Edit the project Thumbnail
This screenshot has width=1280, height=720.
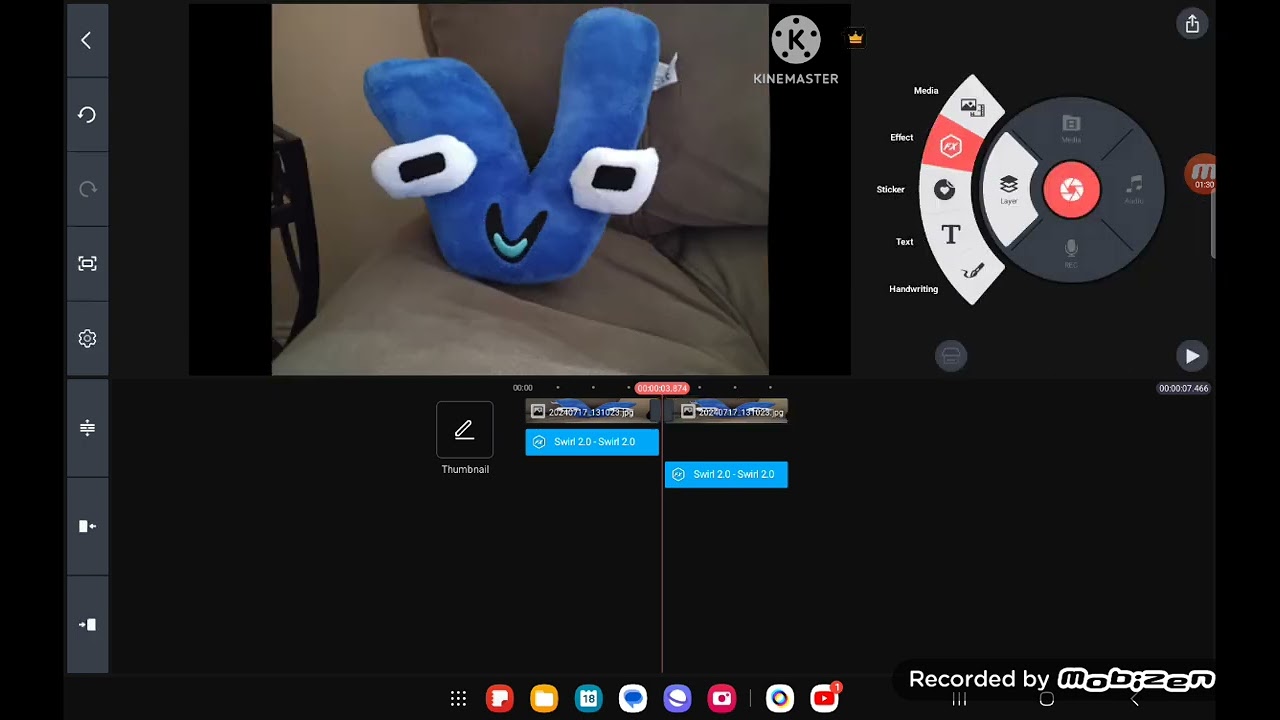pos(465,429)
